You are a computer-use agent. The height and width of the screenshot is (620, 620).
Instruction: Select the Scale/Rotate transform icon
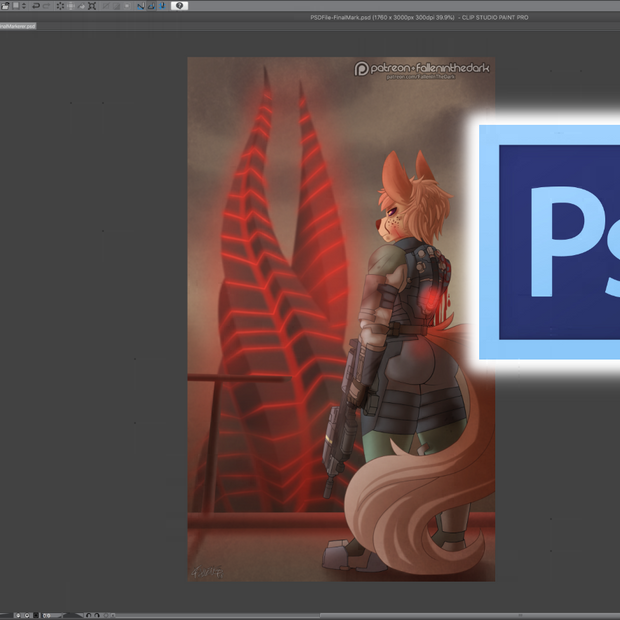click(93, 6)
